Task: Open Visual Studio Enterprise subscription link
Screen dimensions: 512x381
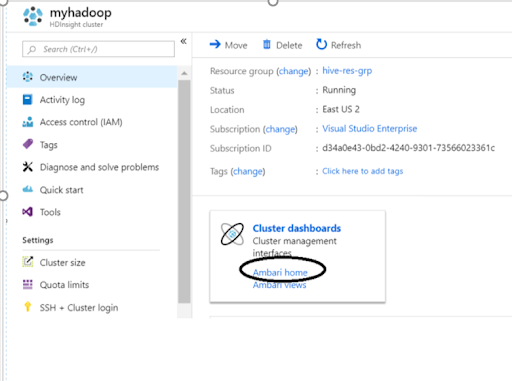Action: point(370,129)
